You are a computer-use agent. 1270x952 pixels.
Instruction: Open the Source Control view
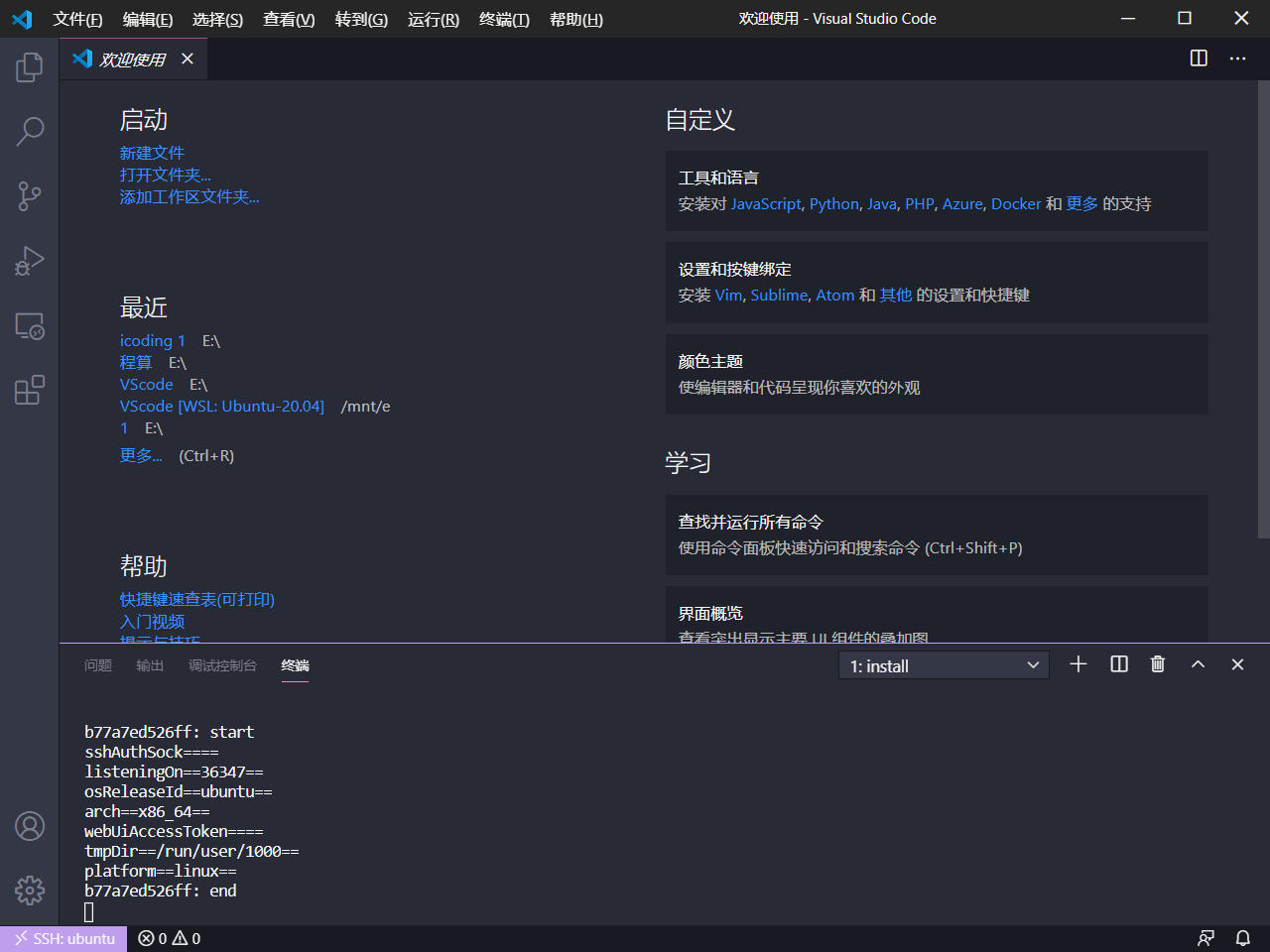(30, 195)
